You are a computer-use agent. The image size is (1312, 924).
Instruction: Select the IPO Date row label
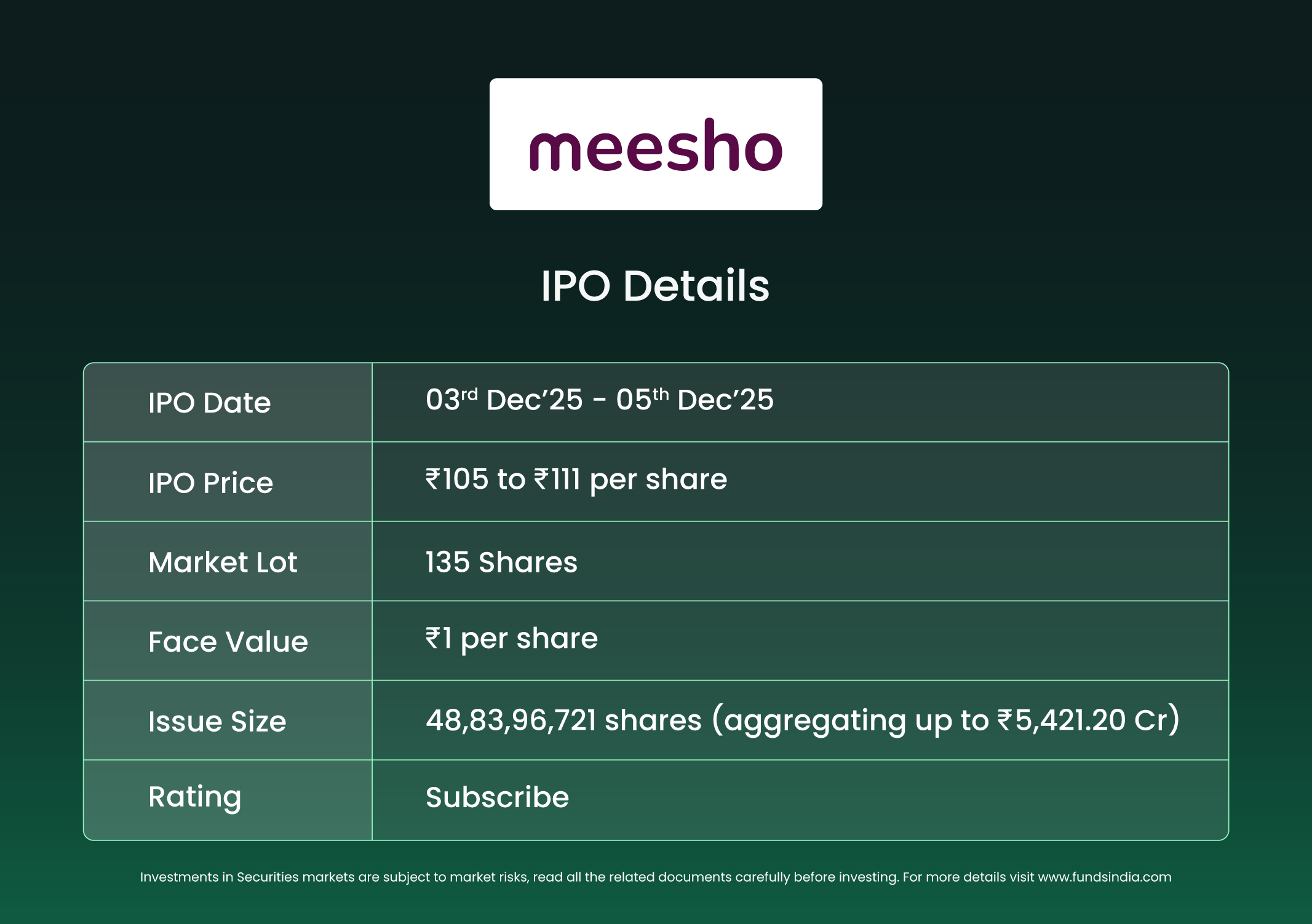[209, 403]
